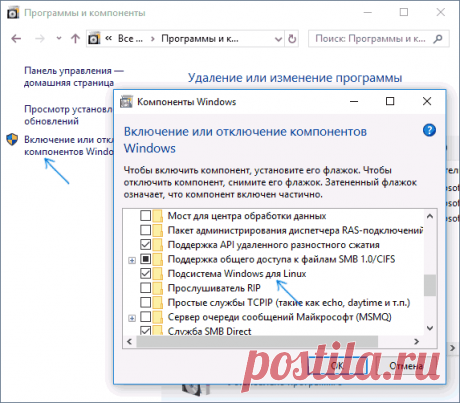
Task: Click the Programs window title icon
Action: (x=13, y=13)
